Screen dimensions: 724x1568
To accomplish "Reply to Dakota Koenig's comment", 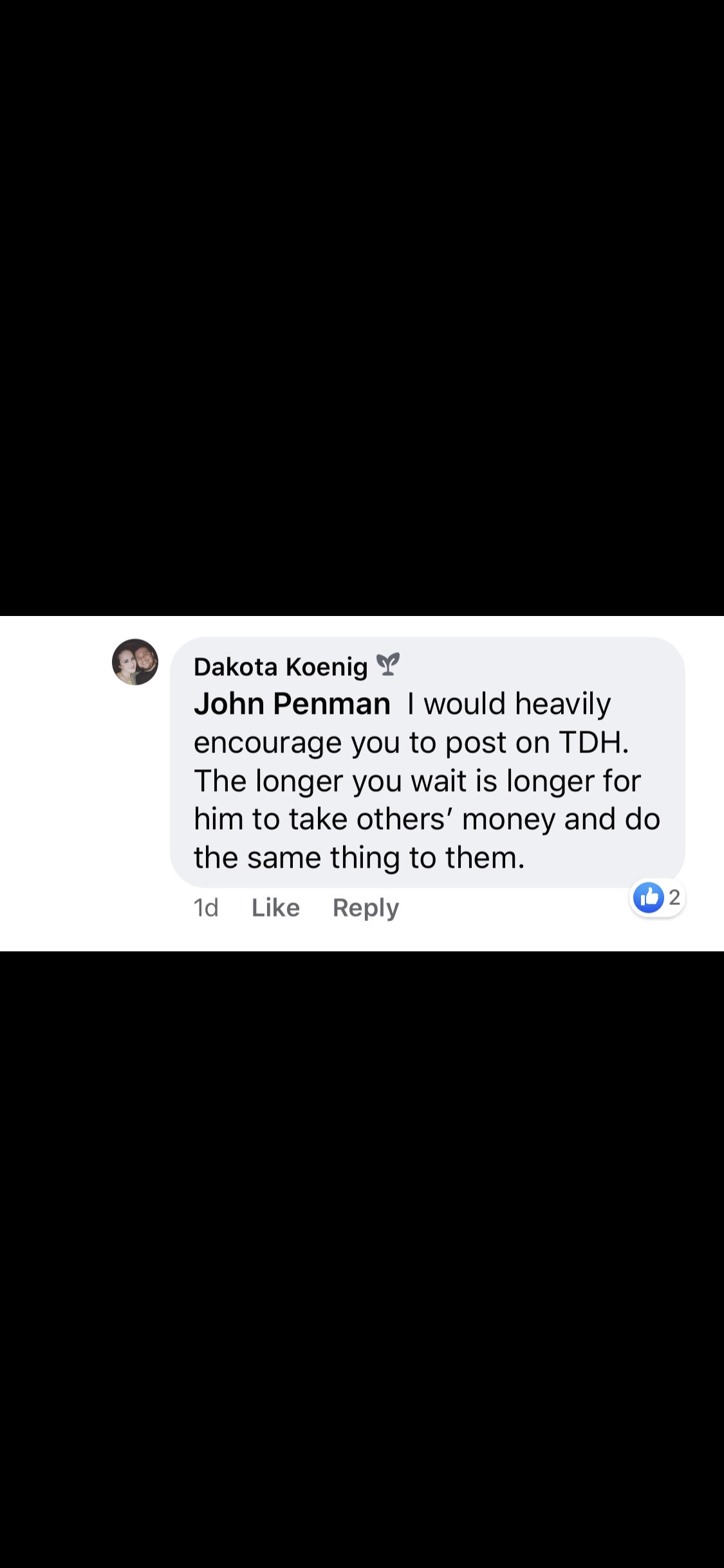I will tap(366, 908).
